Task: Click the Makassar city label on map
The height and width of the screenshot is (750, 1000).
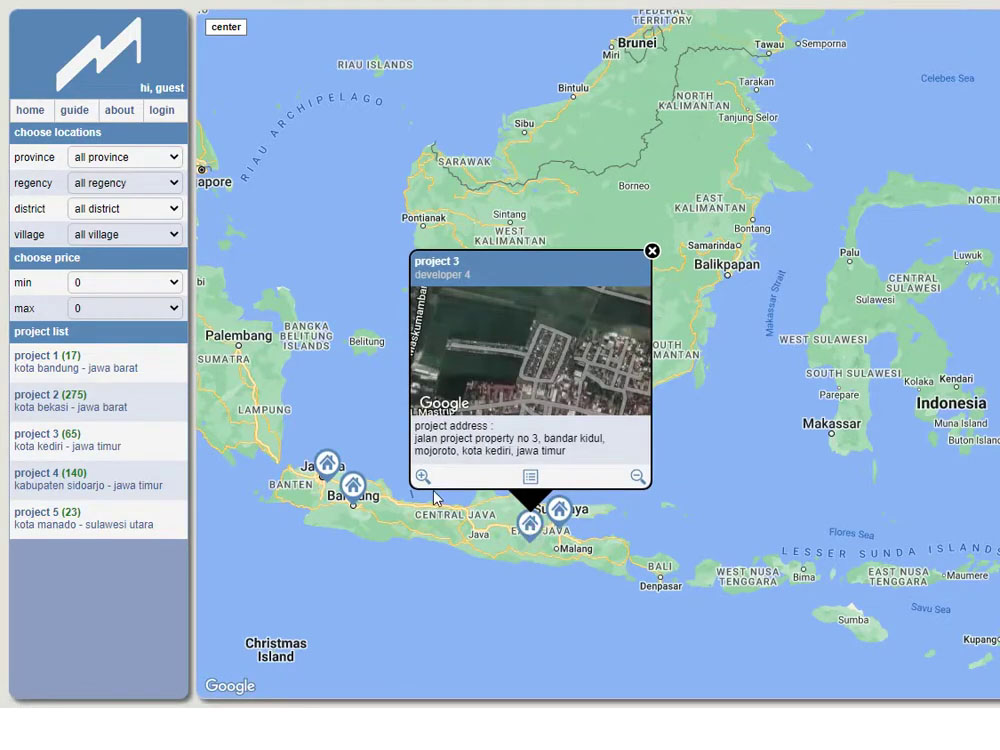Action: click(x=832, y=423)
